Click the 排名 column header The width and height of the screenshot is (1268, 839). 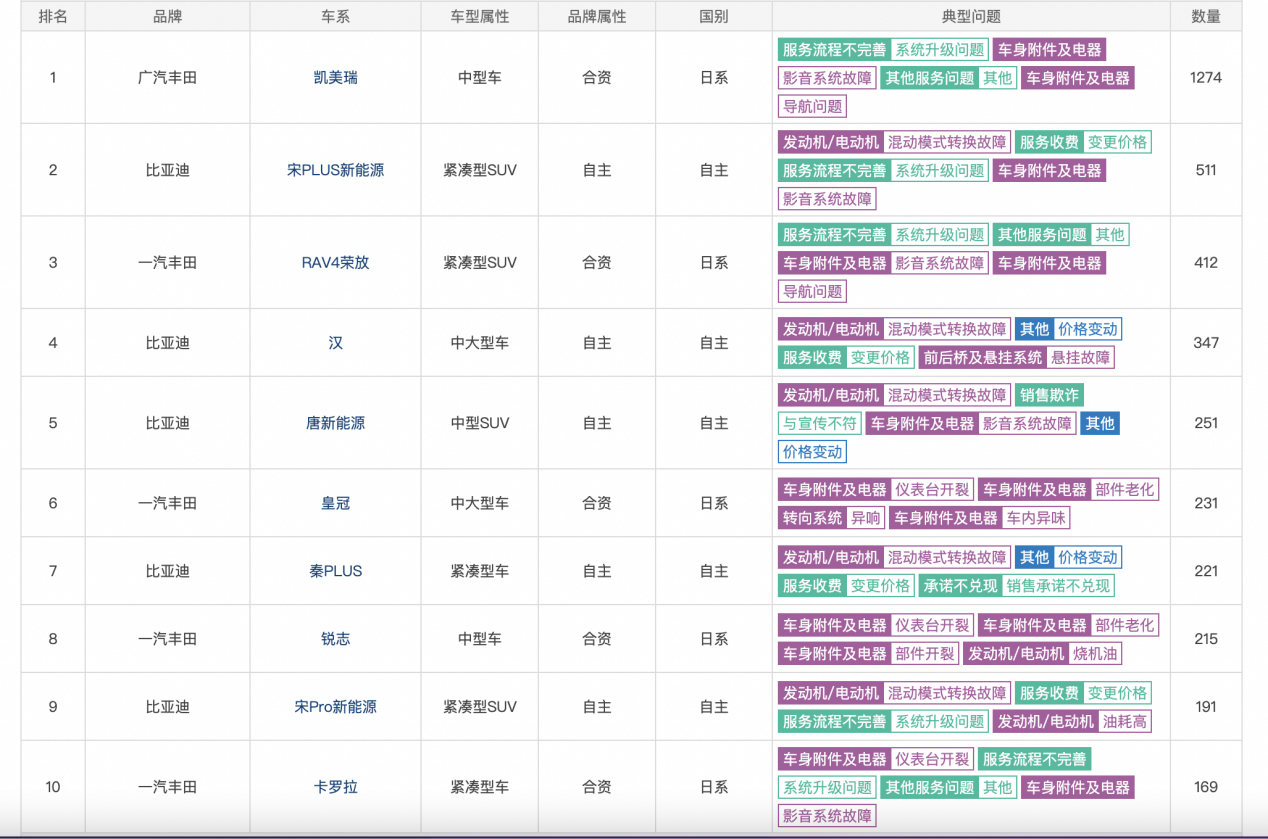(x=53, y=16)
